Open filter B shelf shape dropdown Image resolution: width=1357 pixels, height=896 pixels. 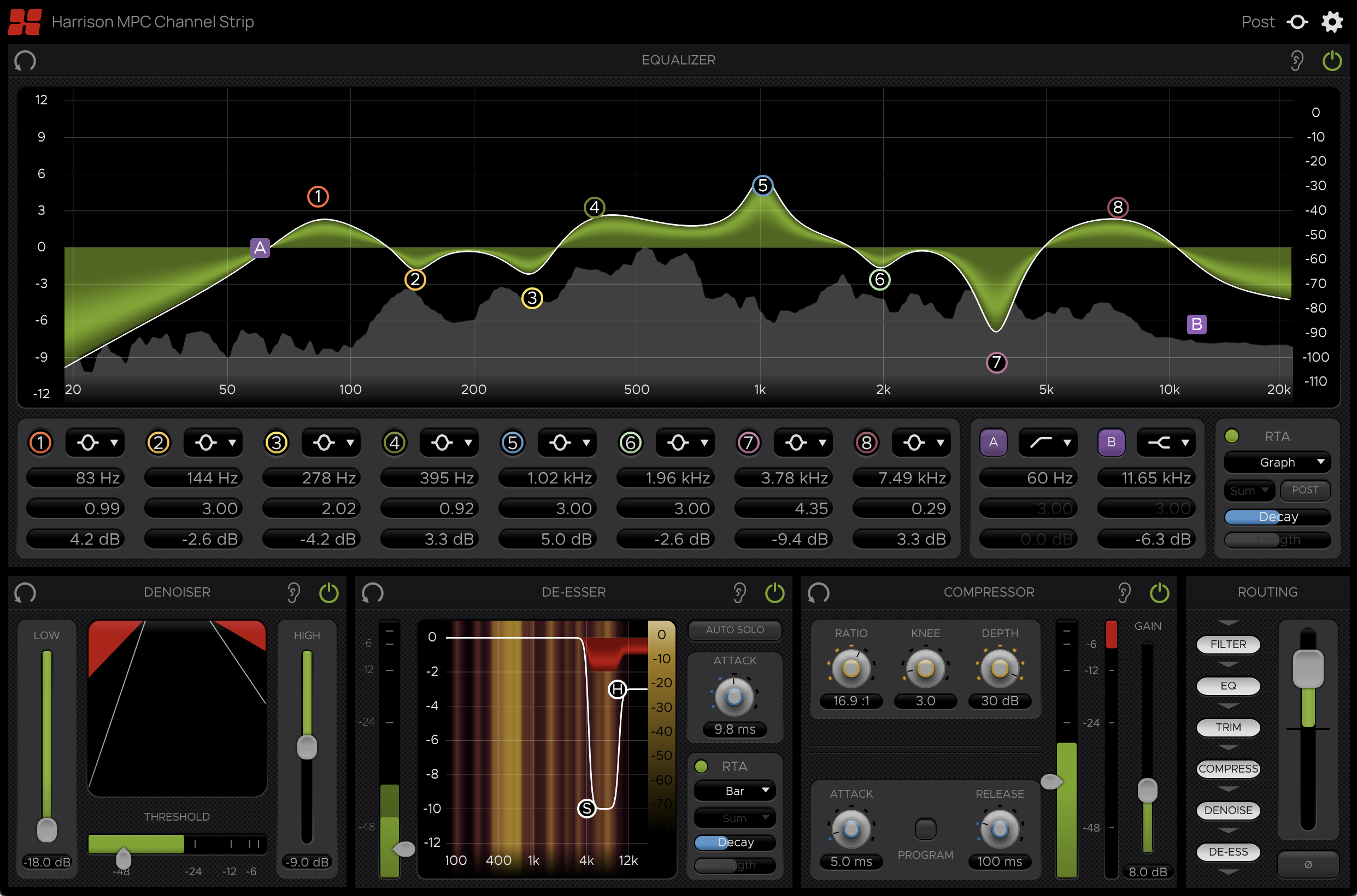1166,443
